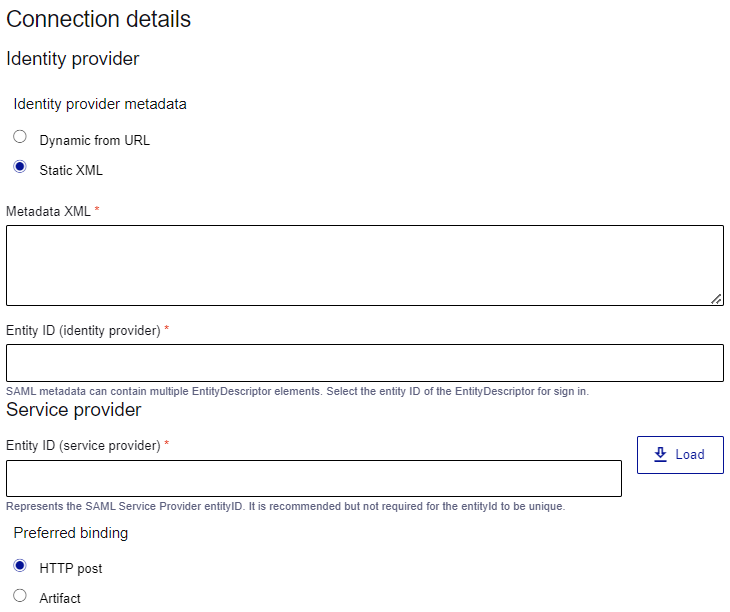Viewport: 730px width, 612px height.
Task: Click the SAML metadata EntityDescriptor help text
Action: (x=297, y=391)
